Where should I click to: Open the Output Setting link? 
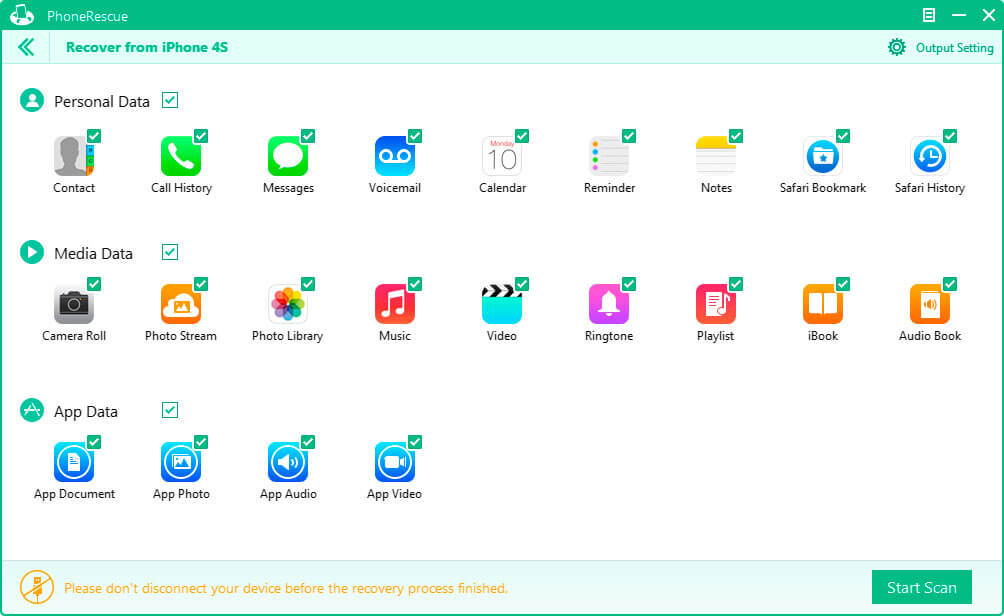tap(954, 48)
